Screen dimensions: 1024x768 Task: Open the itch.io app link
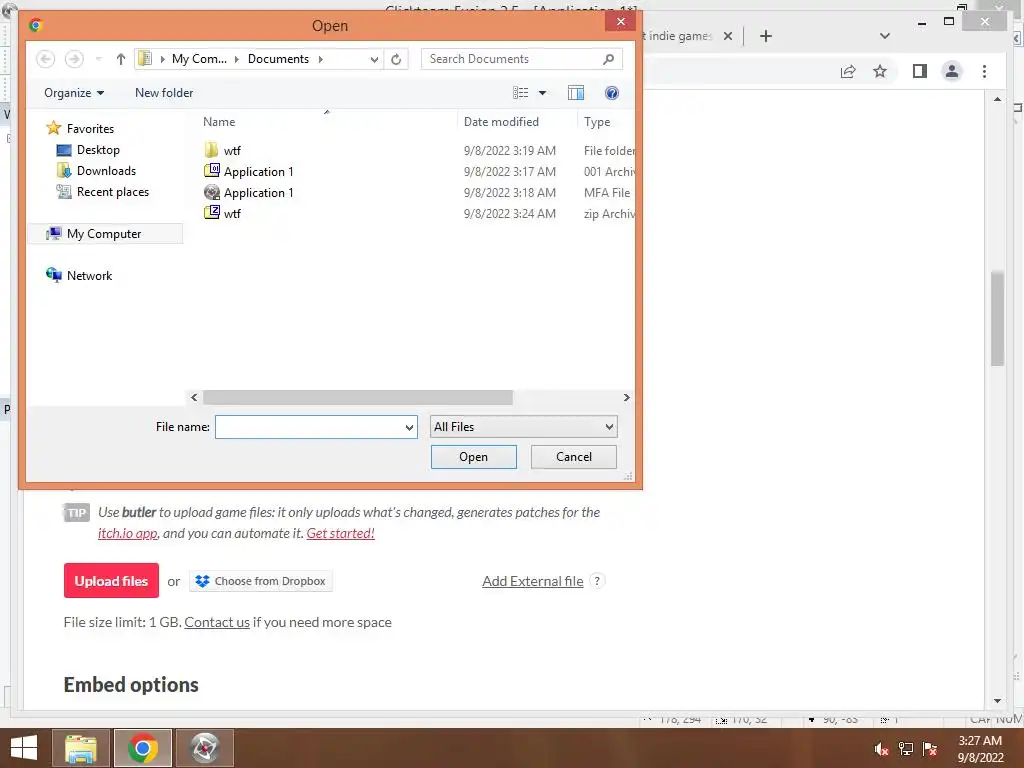tap(127, 533)
